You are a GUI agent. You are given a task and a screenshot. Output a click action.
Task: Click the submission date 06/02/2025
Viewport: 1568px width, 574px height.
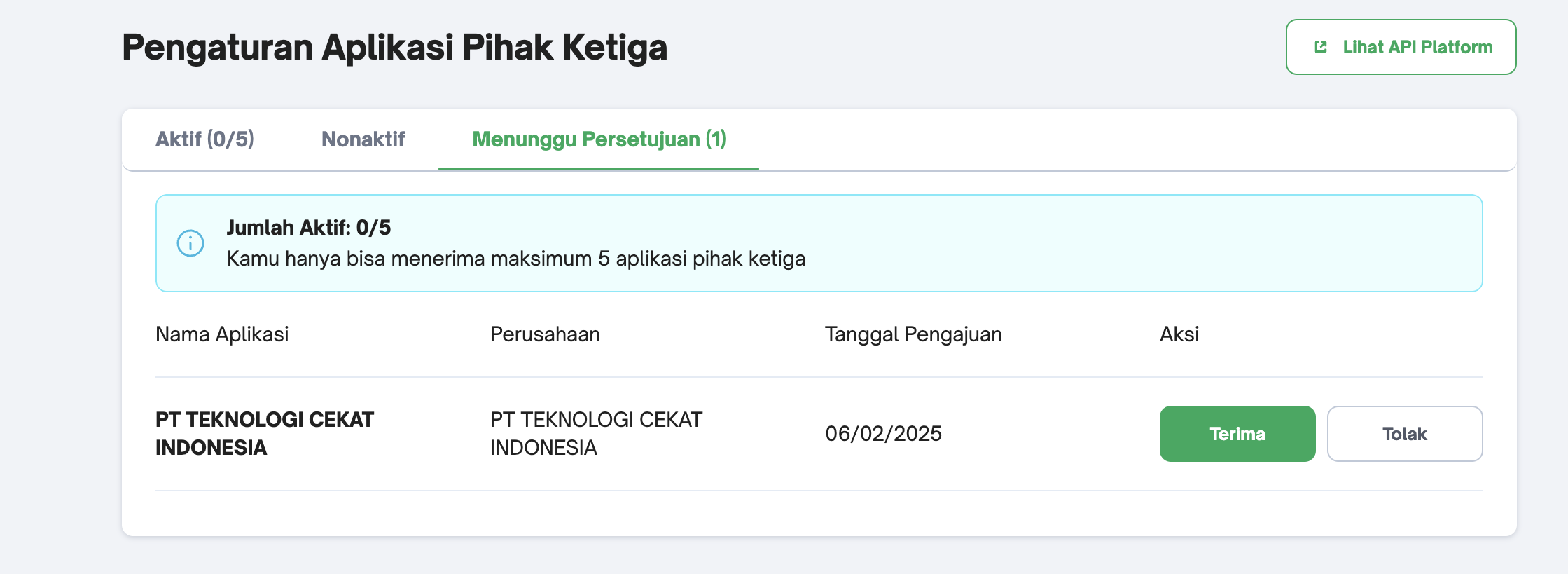pyautogui.click(x=883, y=434)
